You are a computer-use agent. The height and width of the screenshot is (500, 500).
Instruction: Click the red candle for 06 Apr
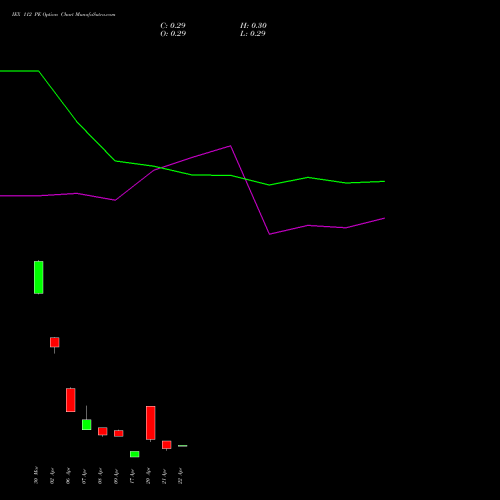click(71, 400)
